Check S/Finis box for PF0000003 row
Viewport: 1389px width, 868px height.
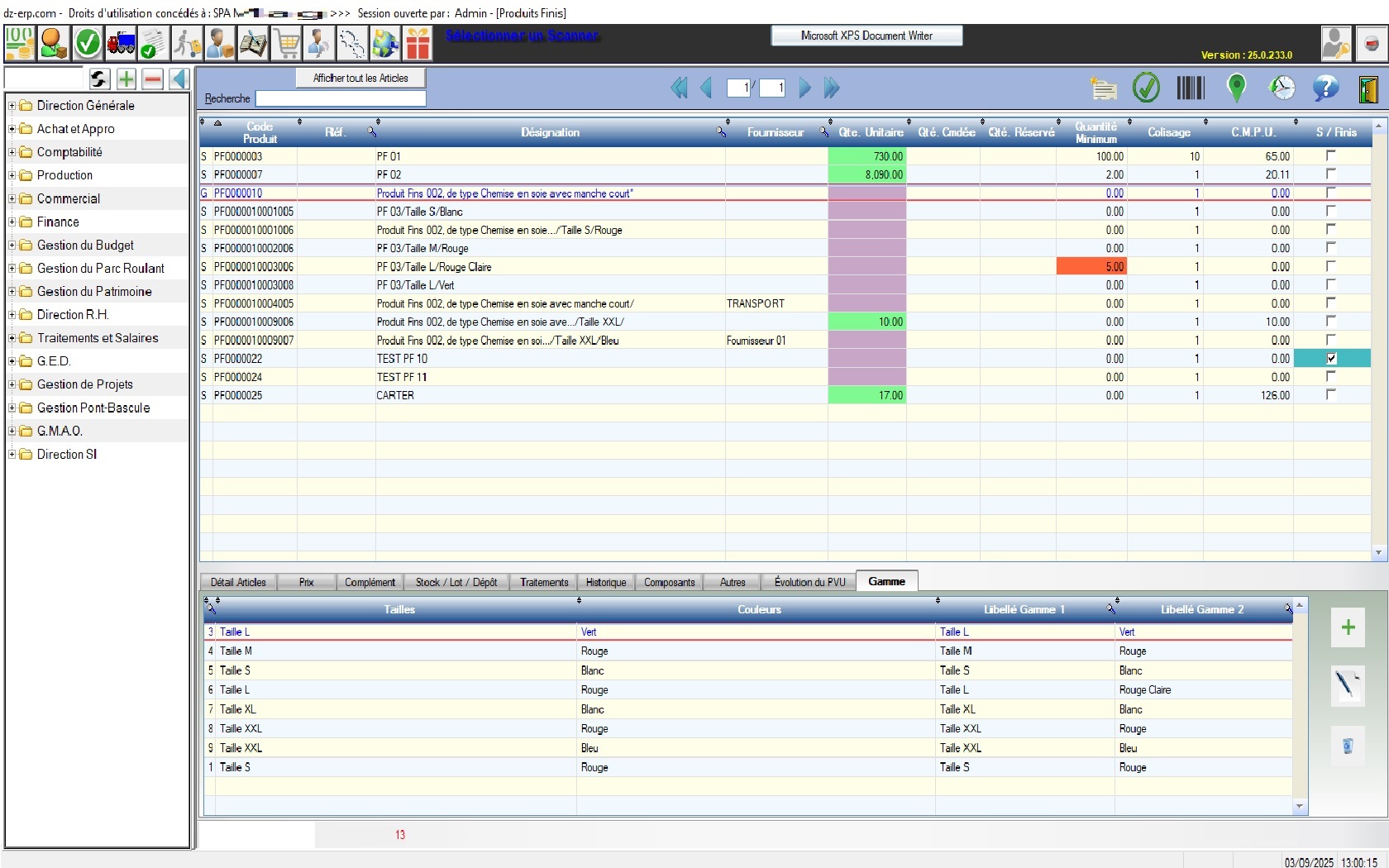(1331, 155)
